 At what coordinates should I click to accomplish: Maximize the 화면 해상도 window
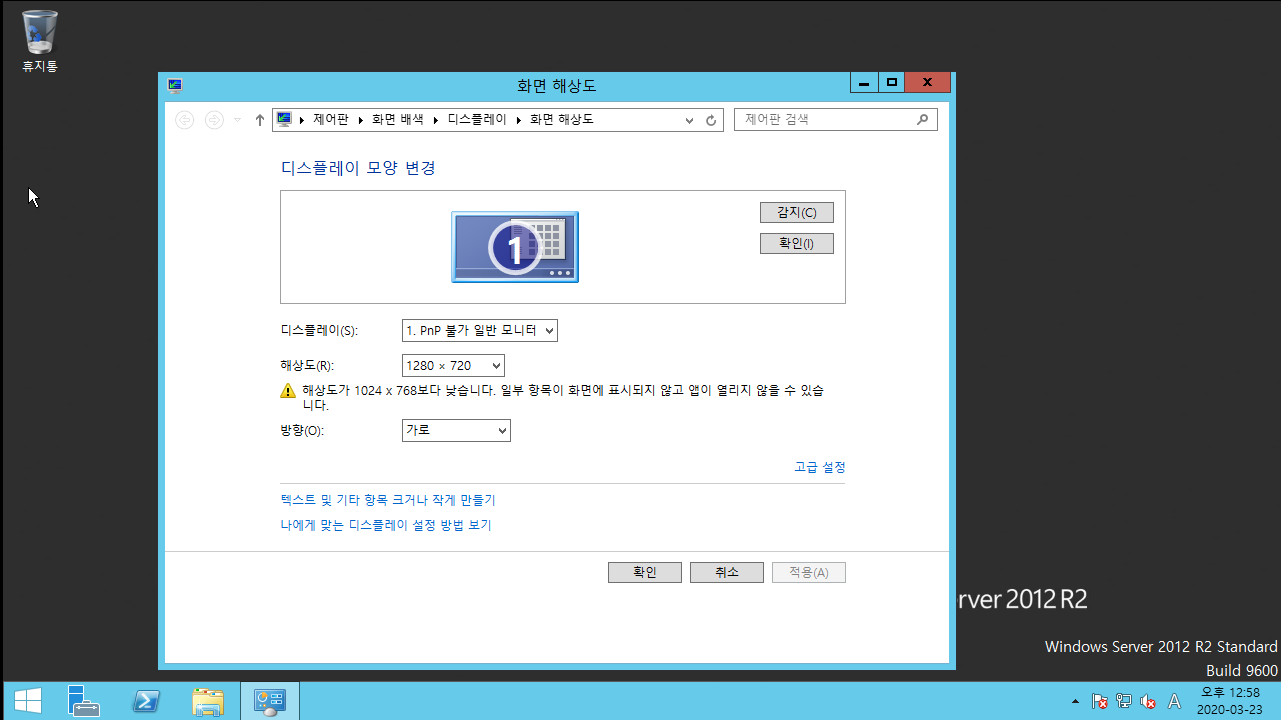[x=892, y=82]
